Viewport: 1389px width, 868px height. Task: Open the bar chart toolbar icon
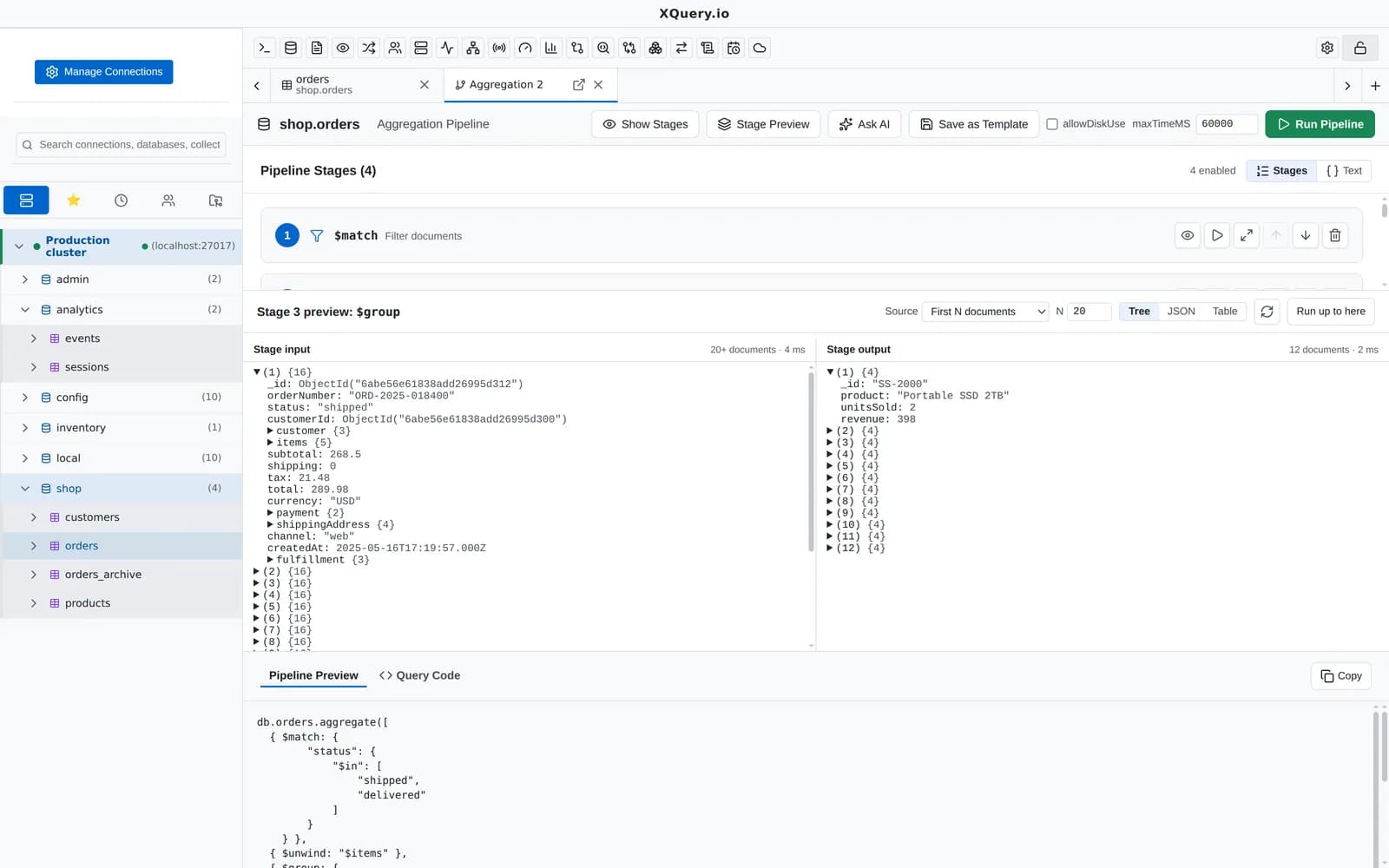pyautogui.click(x=551, y=48)
